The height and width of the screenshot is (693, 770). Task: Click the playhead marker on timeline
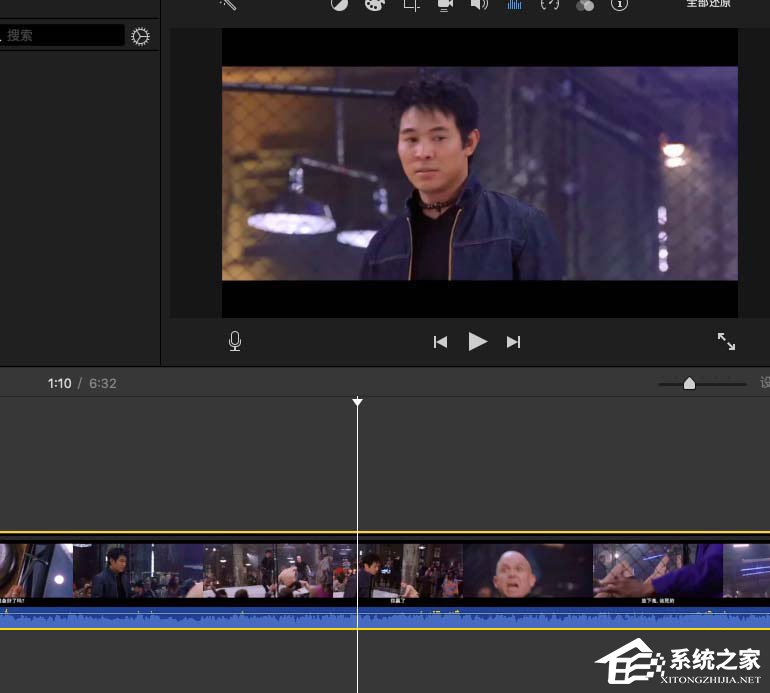pyautogui.click(x=358, y=401)
